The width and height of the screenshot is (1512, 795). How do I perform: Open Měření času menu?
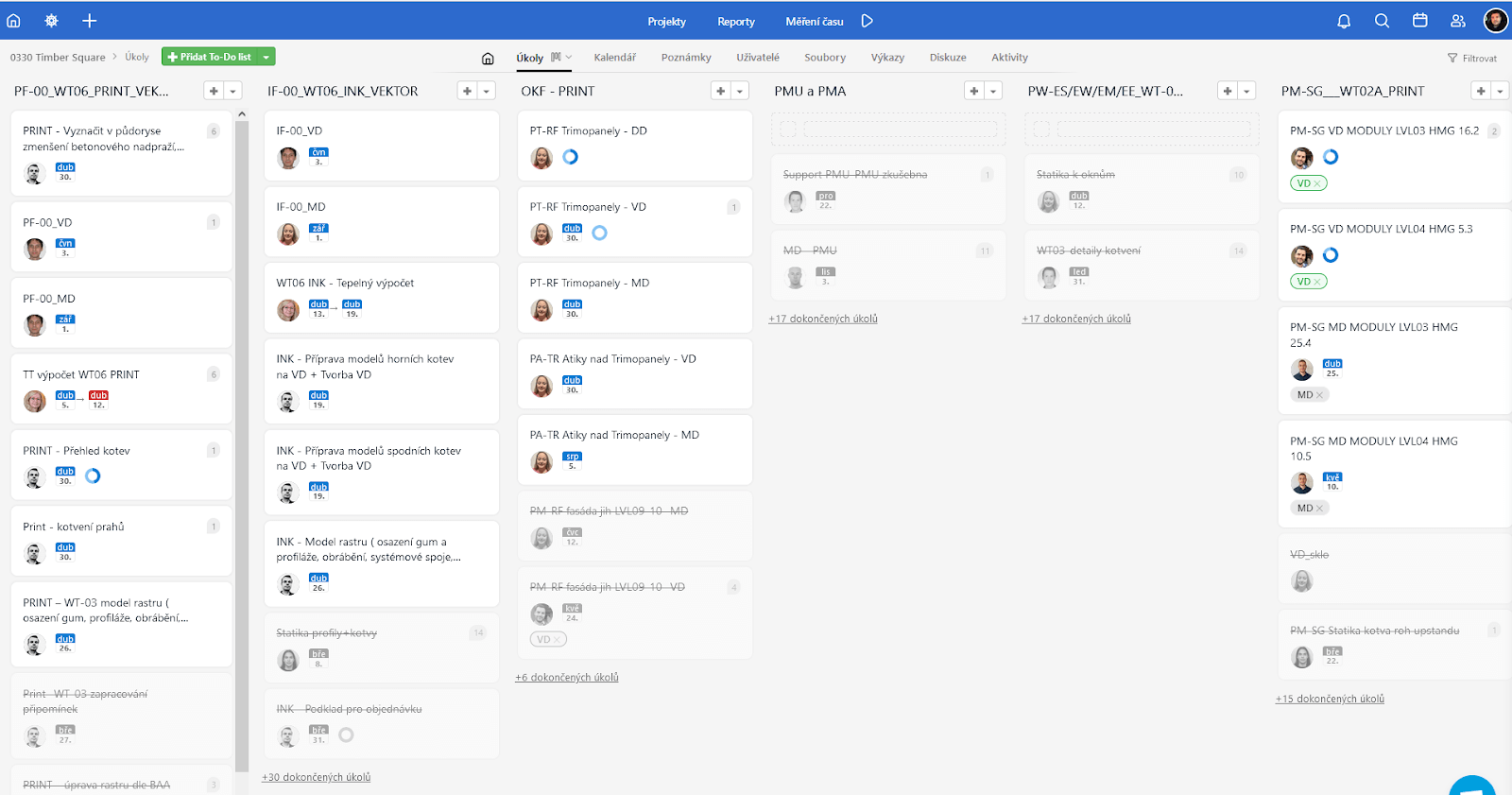(815, 21)
